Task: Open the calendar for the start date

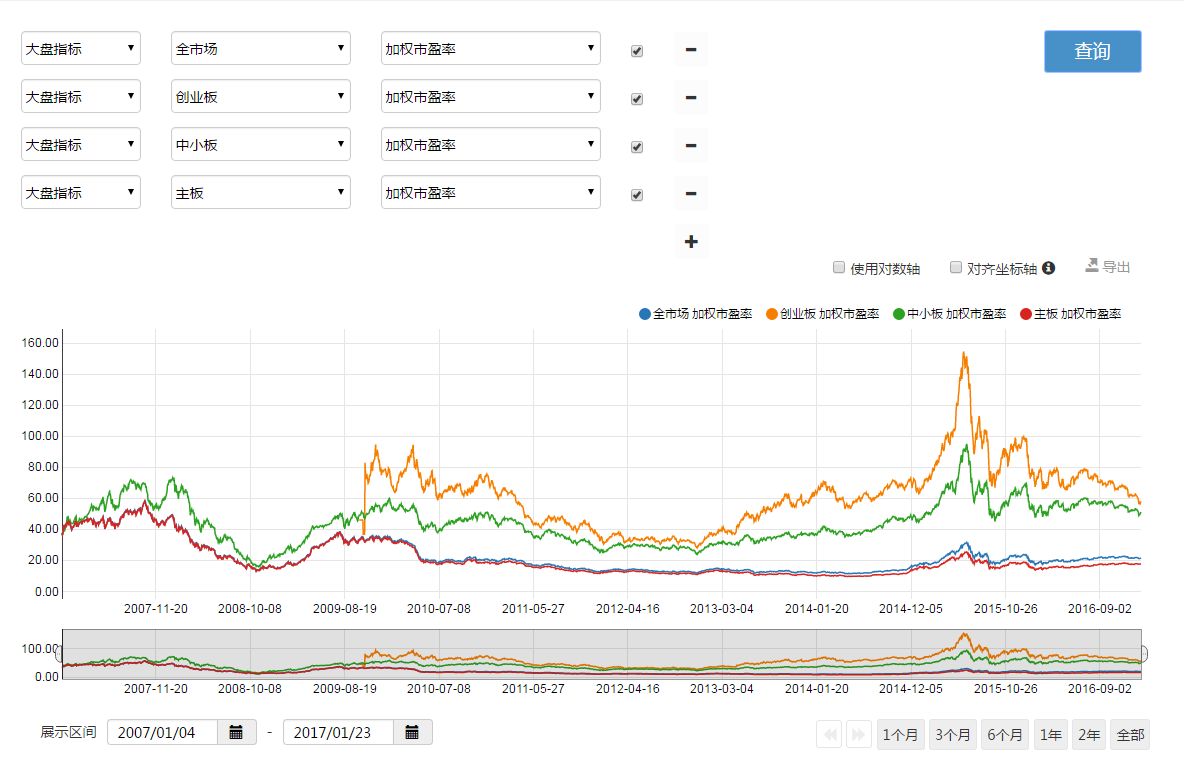Action: point(236,731)
